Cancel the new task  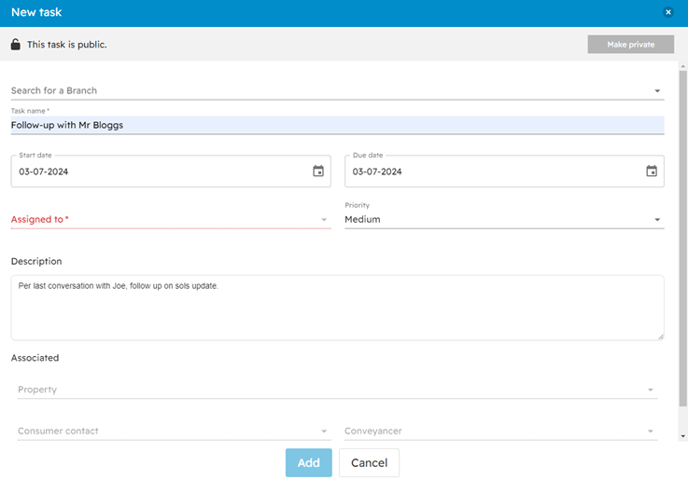point(369,462)
